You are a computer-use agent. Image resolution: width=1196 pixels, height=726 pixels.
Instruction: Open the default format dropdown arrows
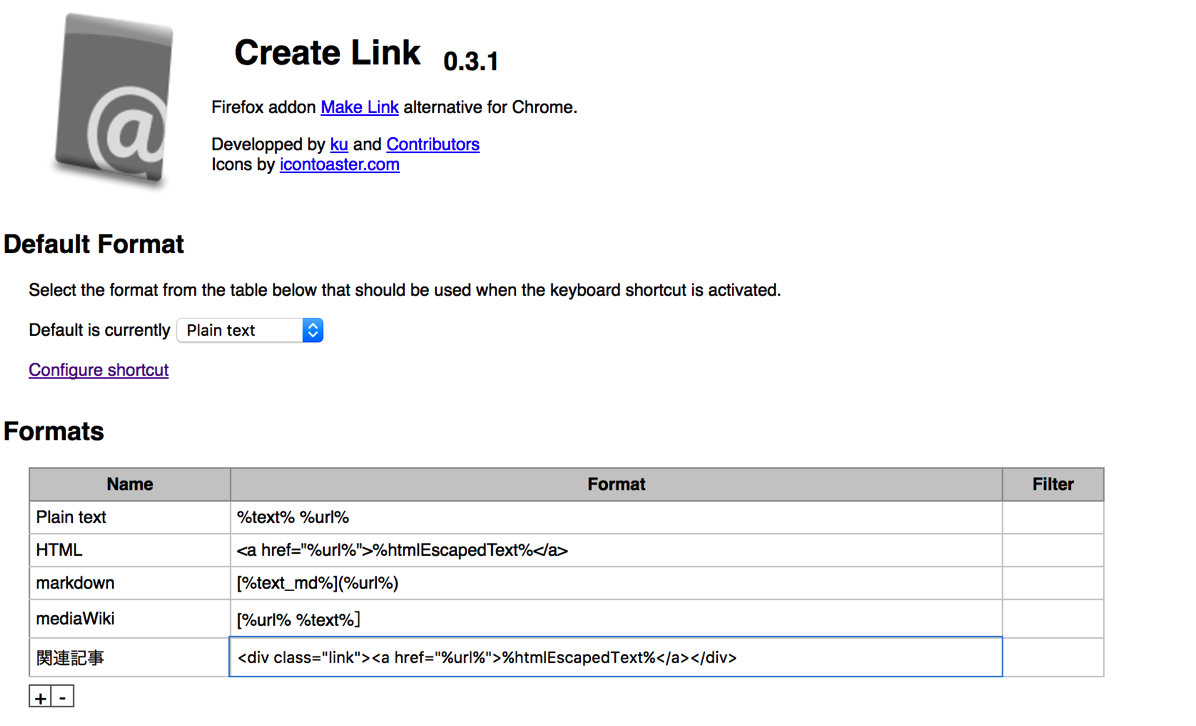click(x=313, y=330)
